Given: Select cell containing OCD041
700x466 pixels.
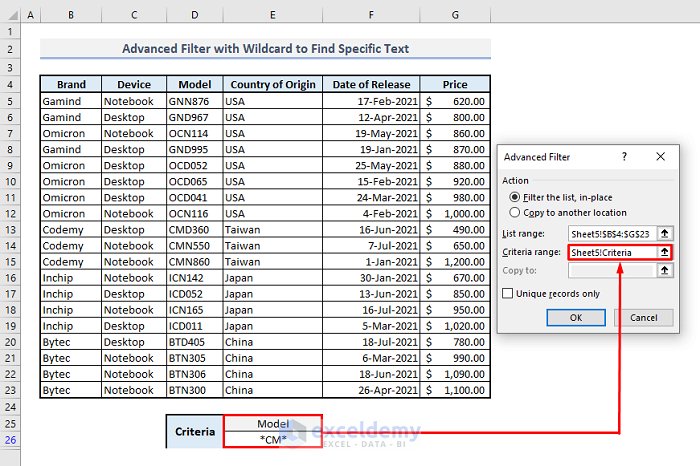Looking at the screenshot, I should (x=195, y=198).
